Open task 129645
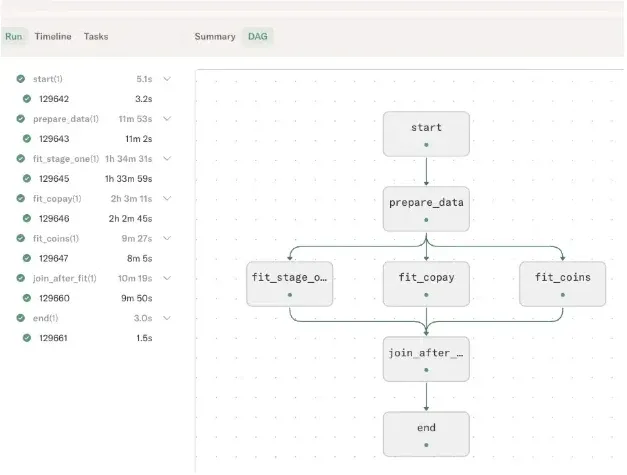 (54, 178)
